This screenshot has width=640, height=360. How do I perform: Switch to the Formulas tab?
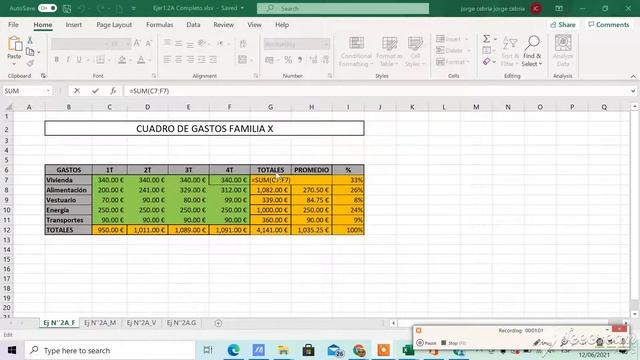(x=160, y=24)
